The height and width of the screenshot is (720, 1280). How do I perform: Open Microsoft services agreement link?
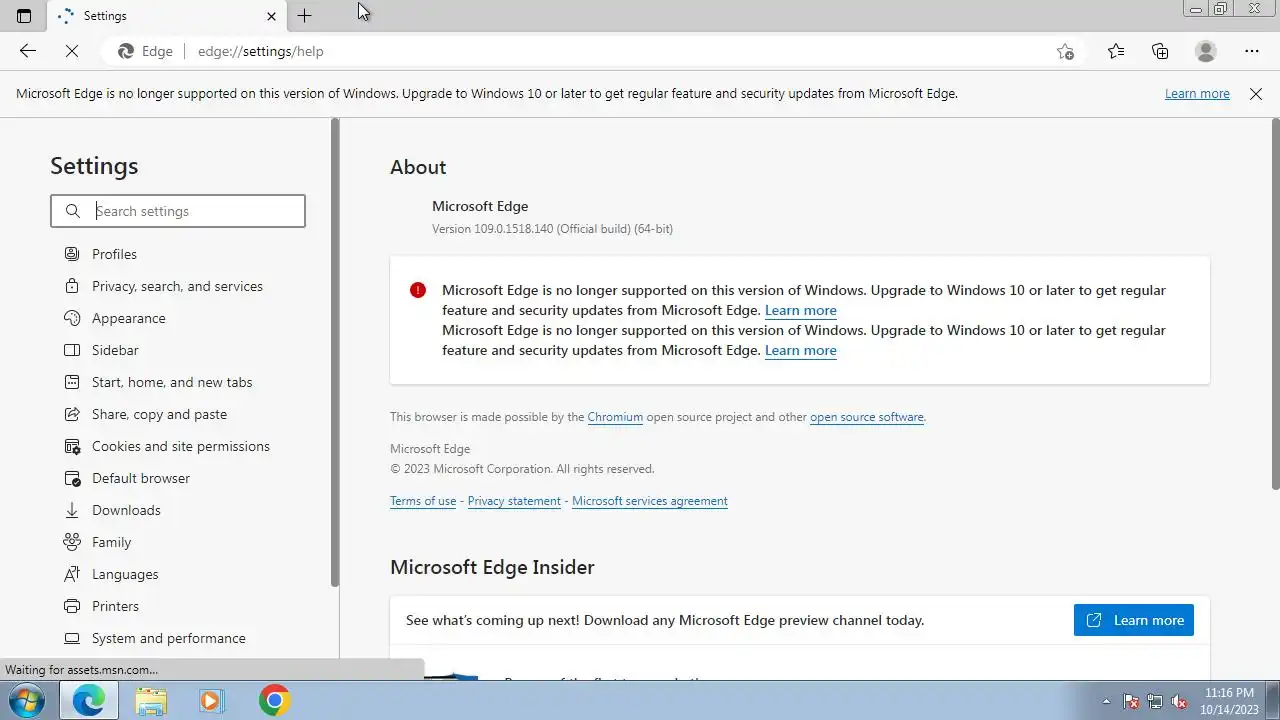(x=650, y=501)
